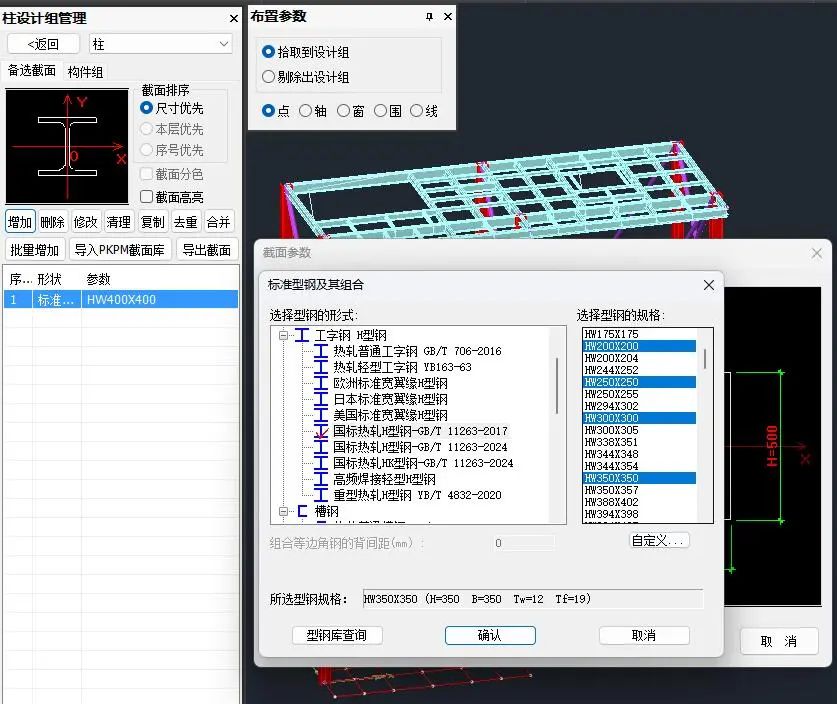Click 修改 section button

85,222
